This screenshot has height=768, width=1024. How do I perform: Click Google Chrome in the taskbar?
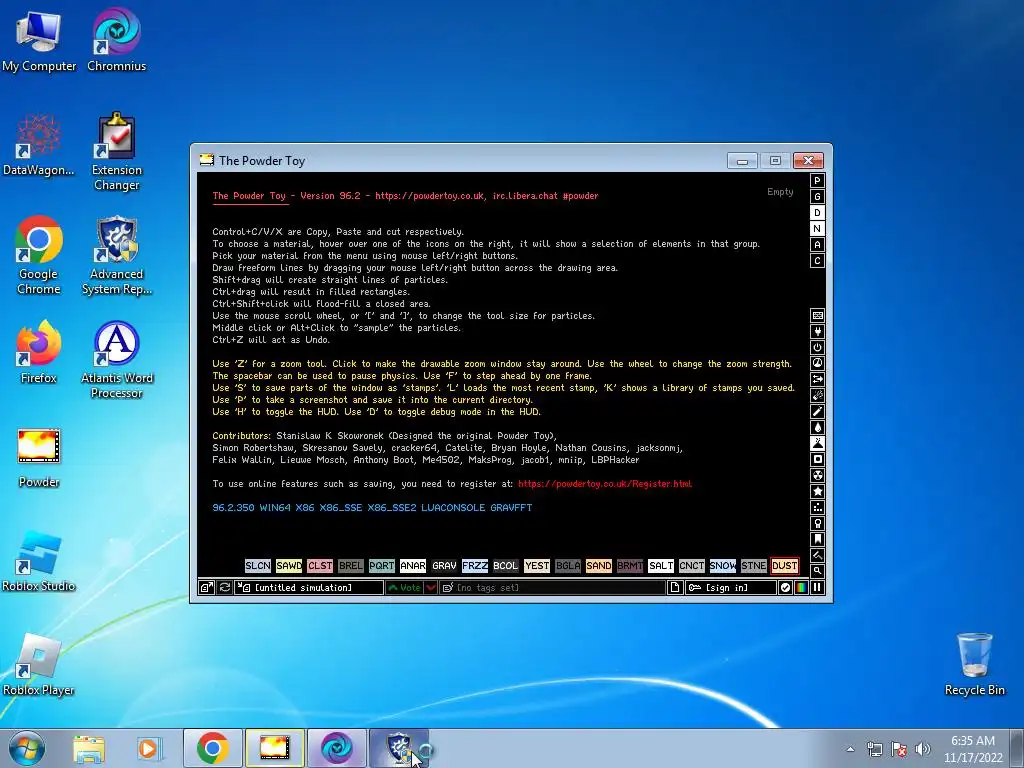pos(212,748)
